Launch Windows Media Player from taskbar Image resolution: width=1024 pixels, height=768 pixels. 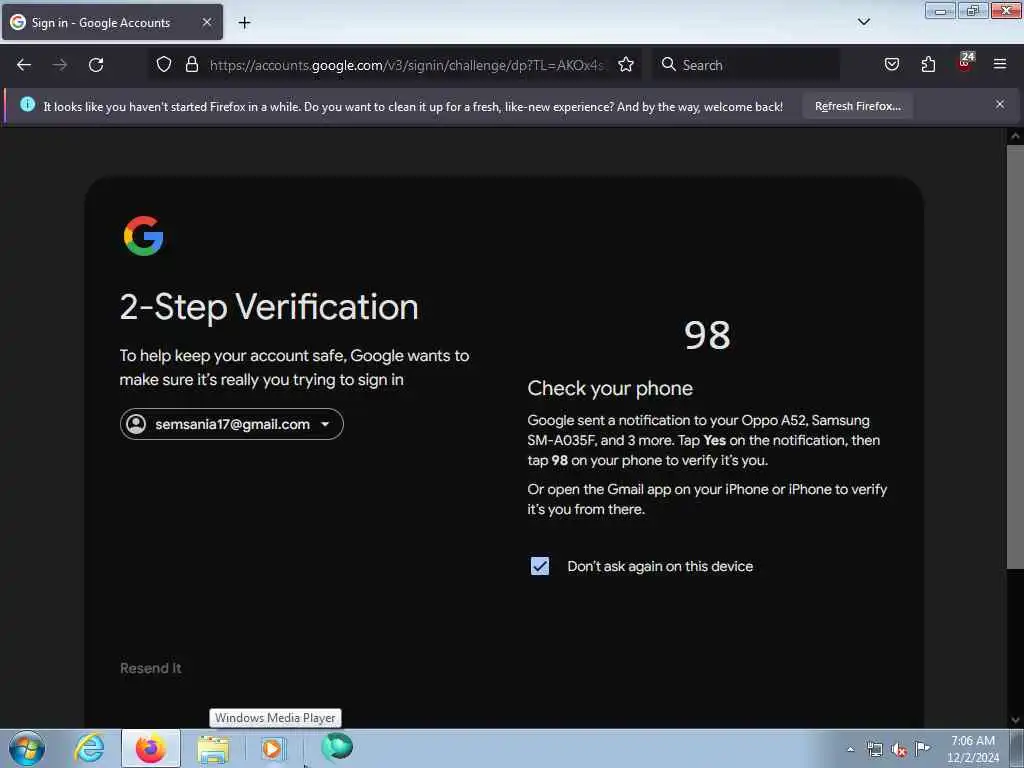272,748
